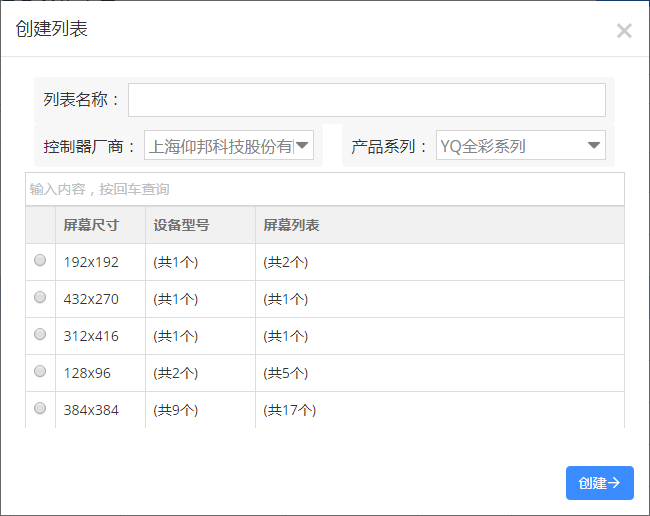Click the 192x192 size cell
Image resolution: width=650 pixels, height=516 pixels.
tap(91, 262)
